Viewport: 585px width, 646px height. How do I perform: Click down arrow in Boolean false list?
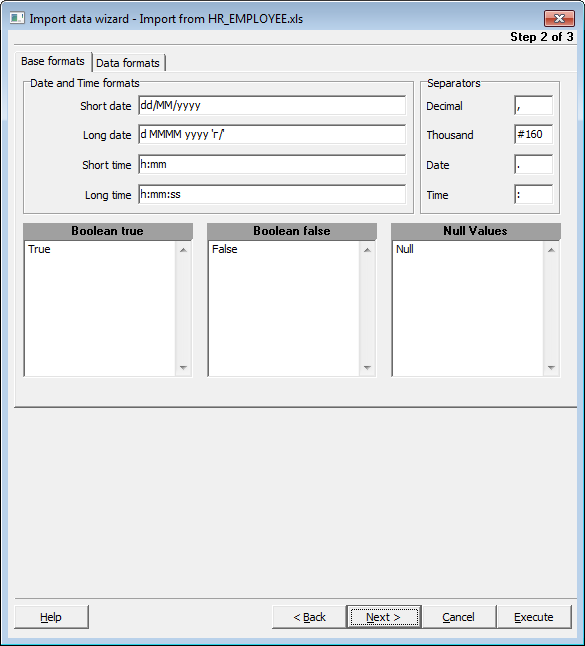coord(367,367)
